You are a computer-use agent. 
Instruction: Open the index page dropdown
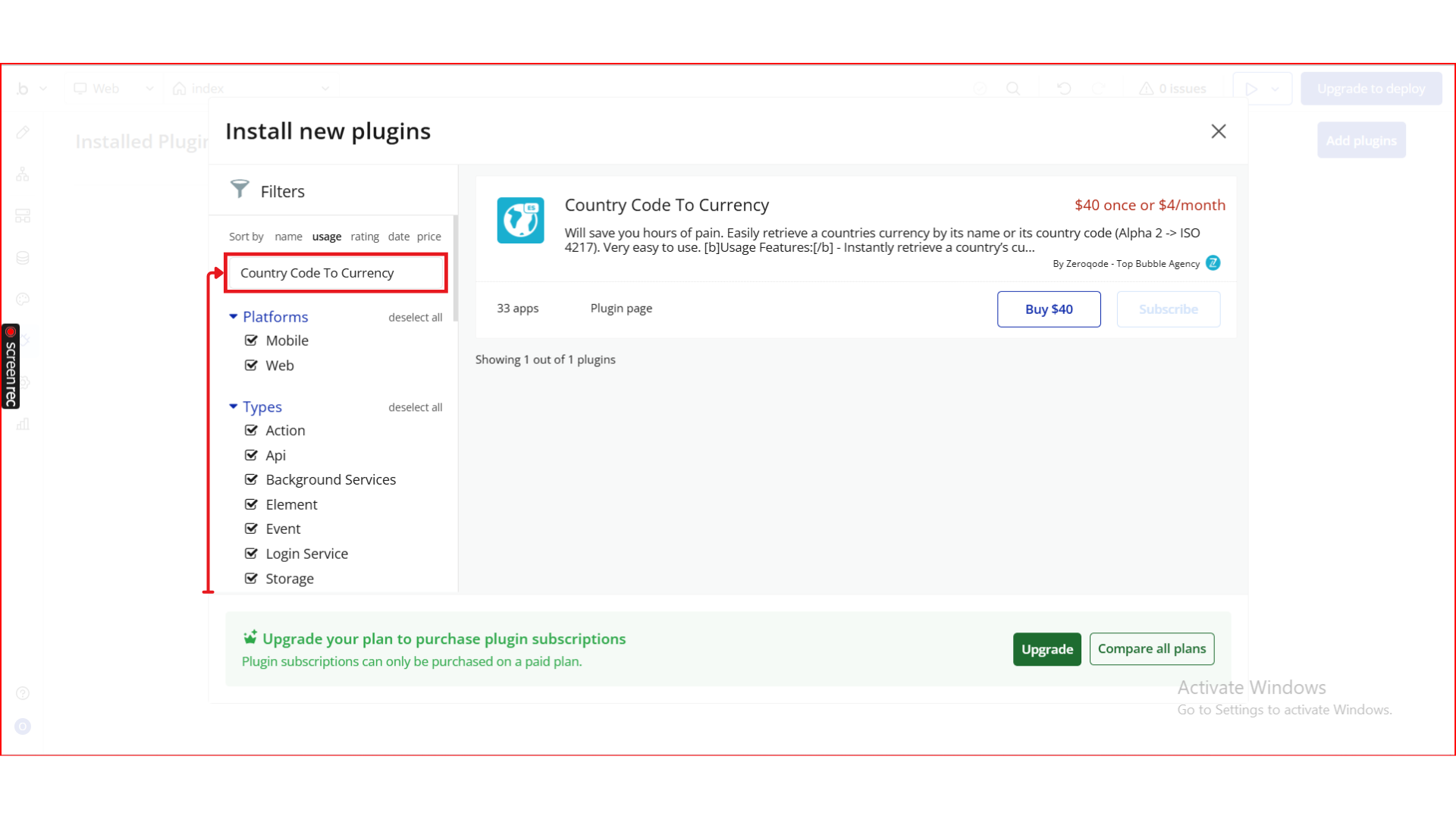[x=251, y=89]
